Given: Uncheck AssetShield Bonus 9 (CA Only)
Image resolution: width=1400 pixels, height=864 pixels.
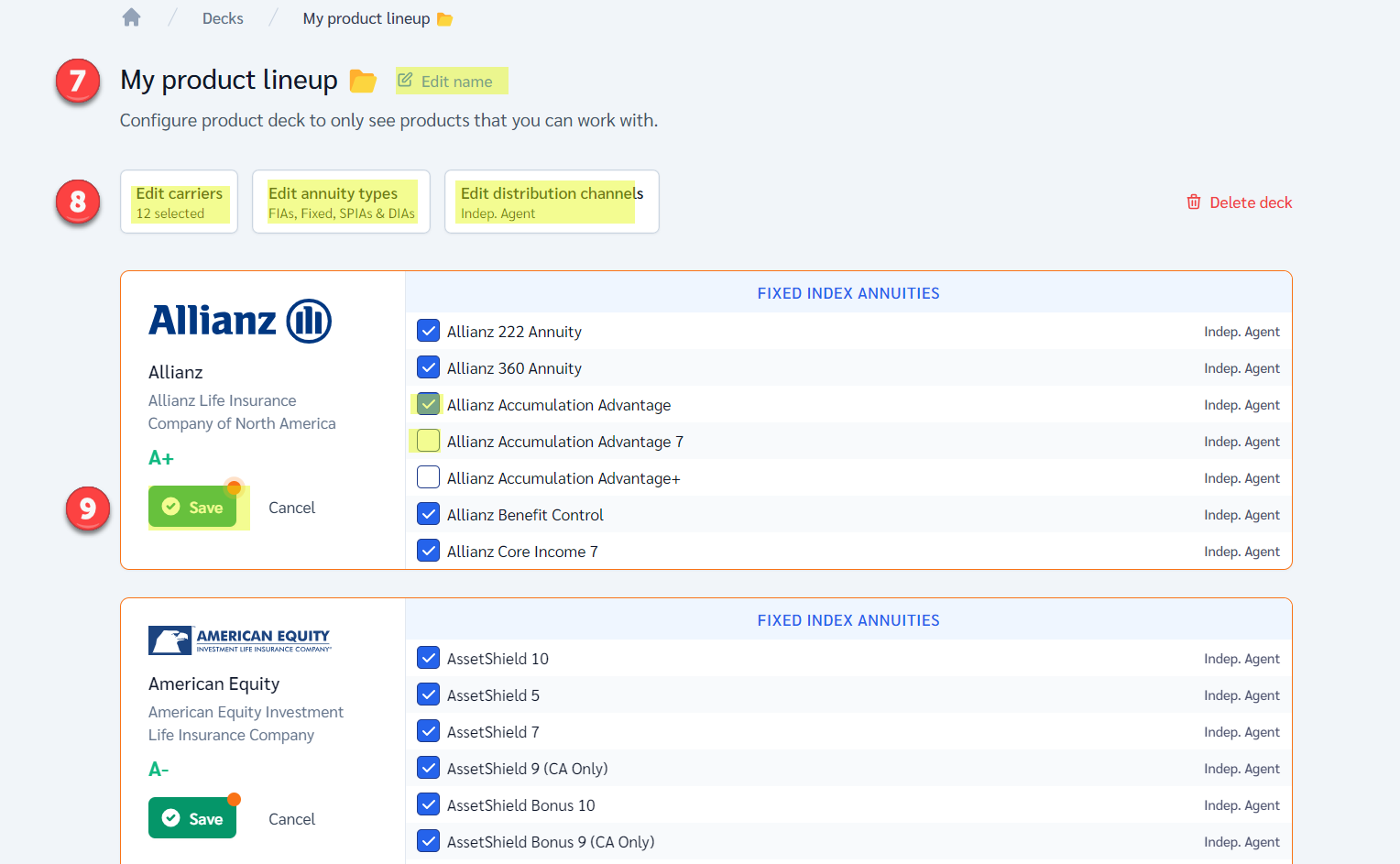Looking at the screenshot, I should coord(428,841).
